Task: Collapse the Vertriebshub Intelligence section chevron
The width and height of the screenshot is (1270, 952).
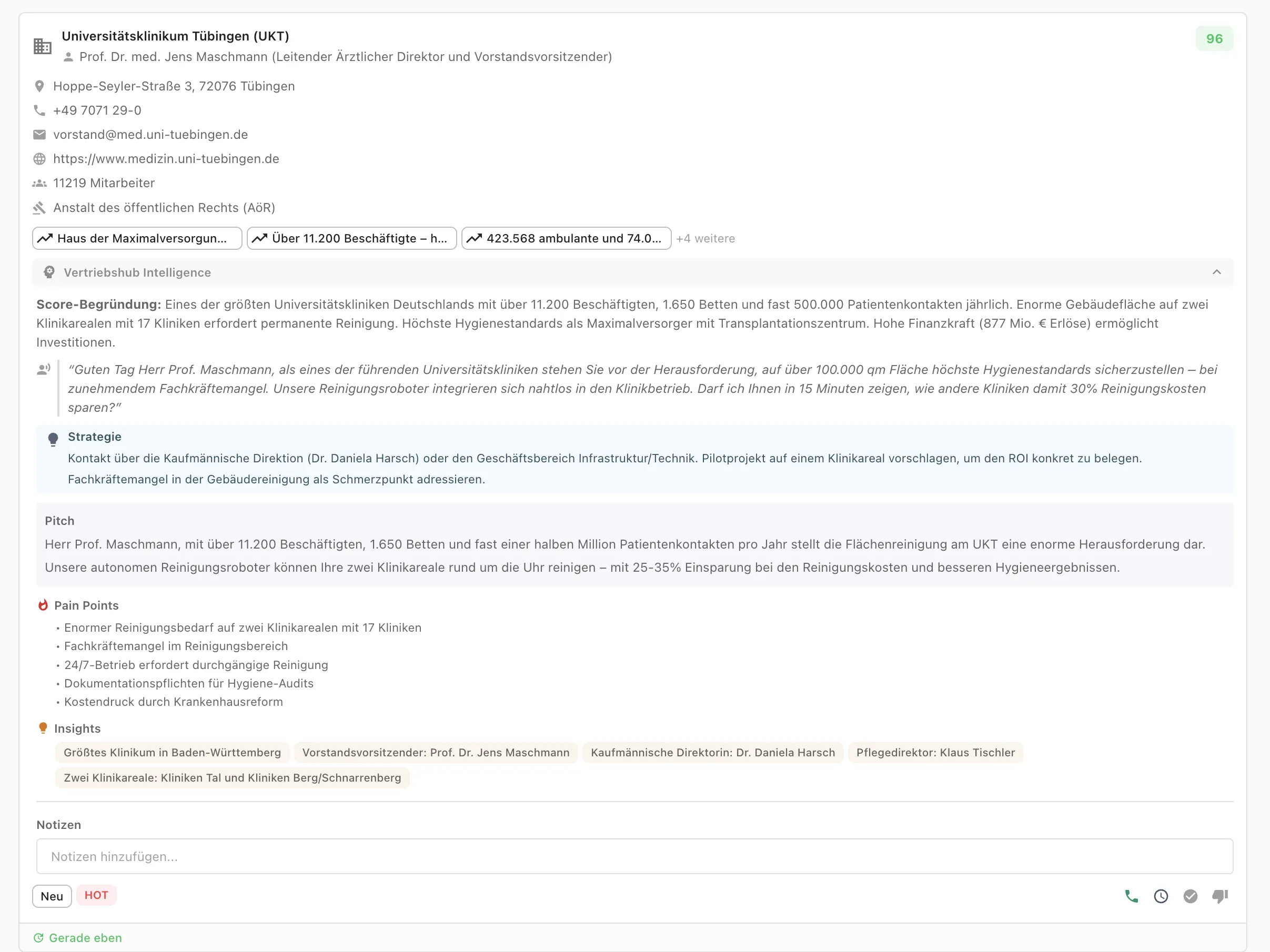Action: [1217, 272]
